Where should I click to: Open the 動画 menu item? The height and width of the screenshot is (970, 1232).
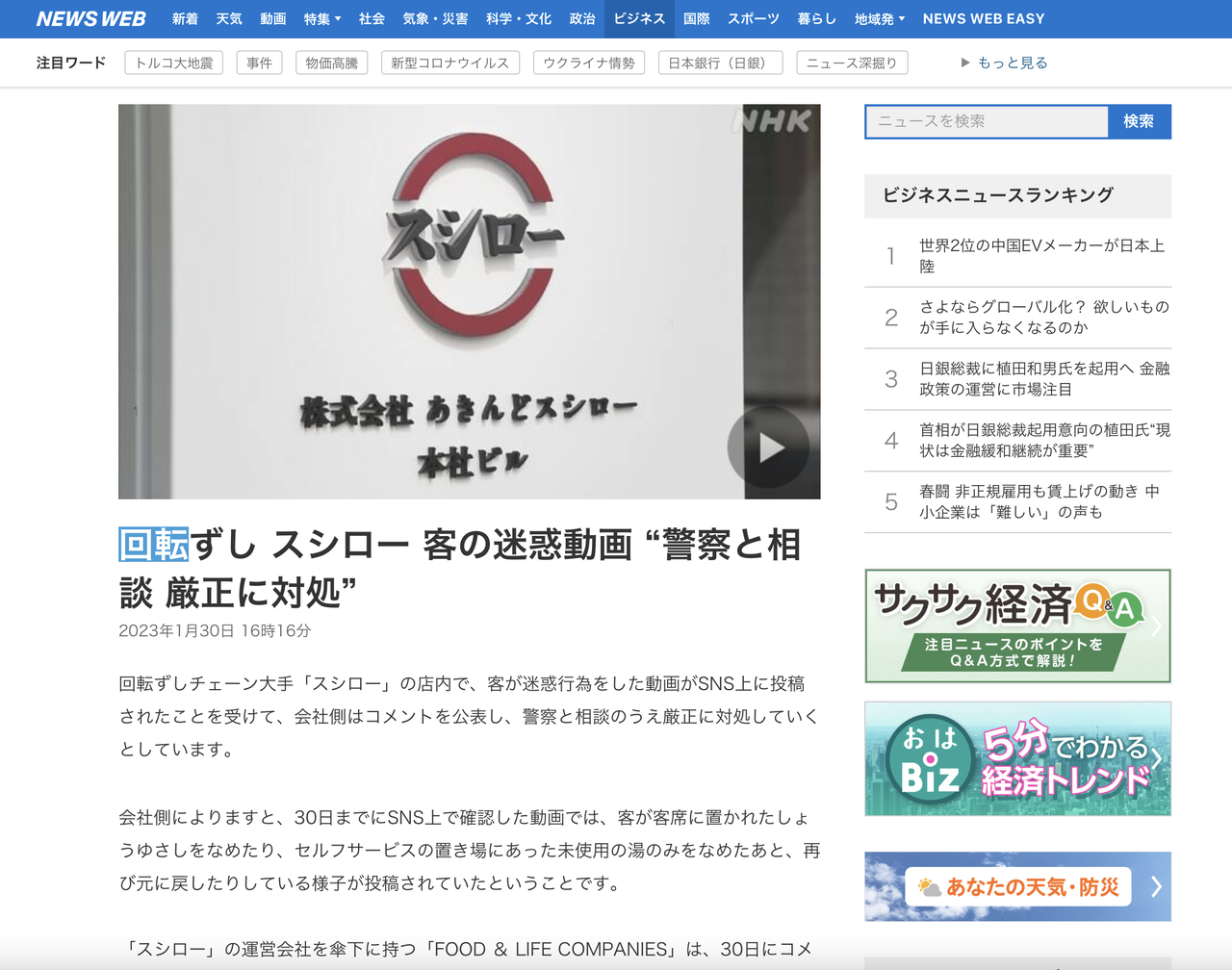tap(273, 19)
